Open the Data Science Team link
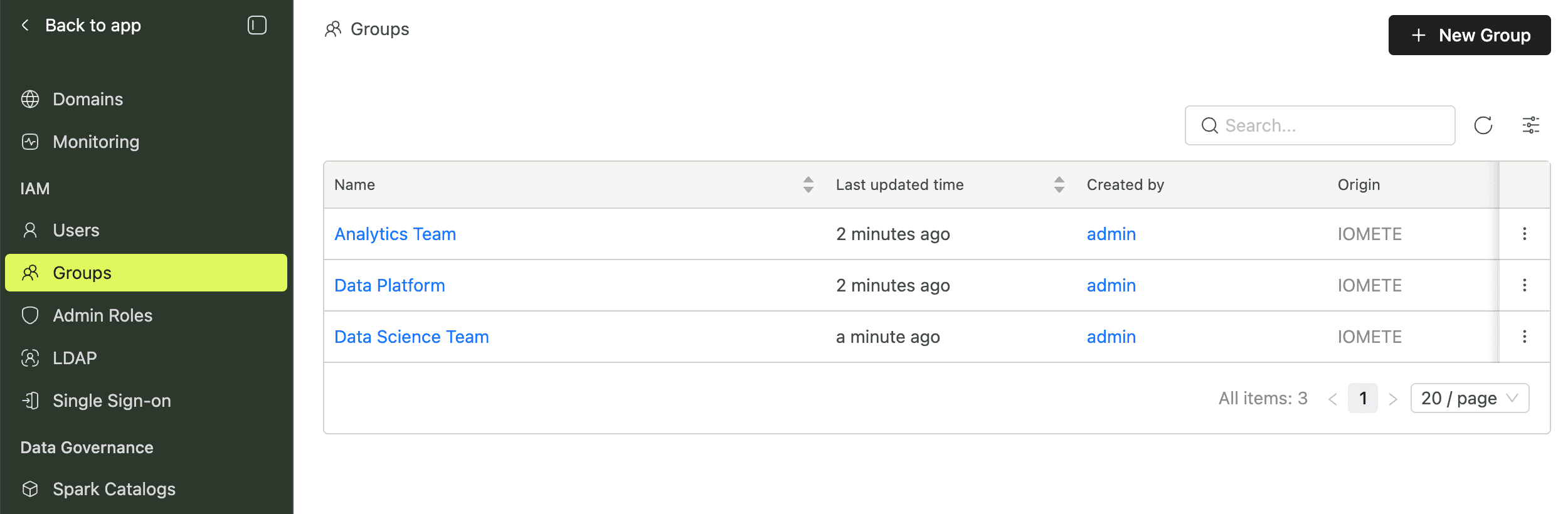 [411, 337]
